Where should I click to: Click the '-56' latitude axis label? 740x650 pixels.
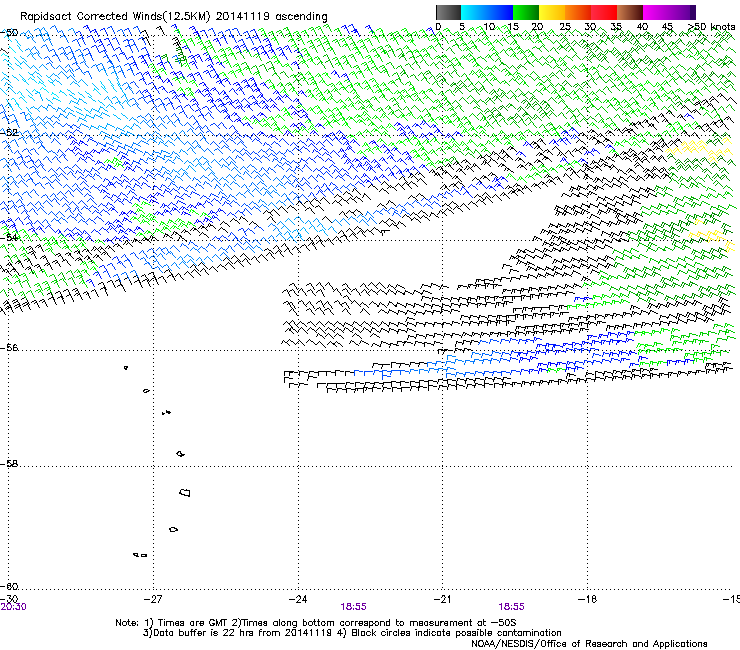pyautogui.click(x=9, y=348)
